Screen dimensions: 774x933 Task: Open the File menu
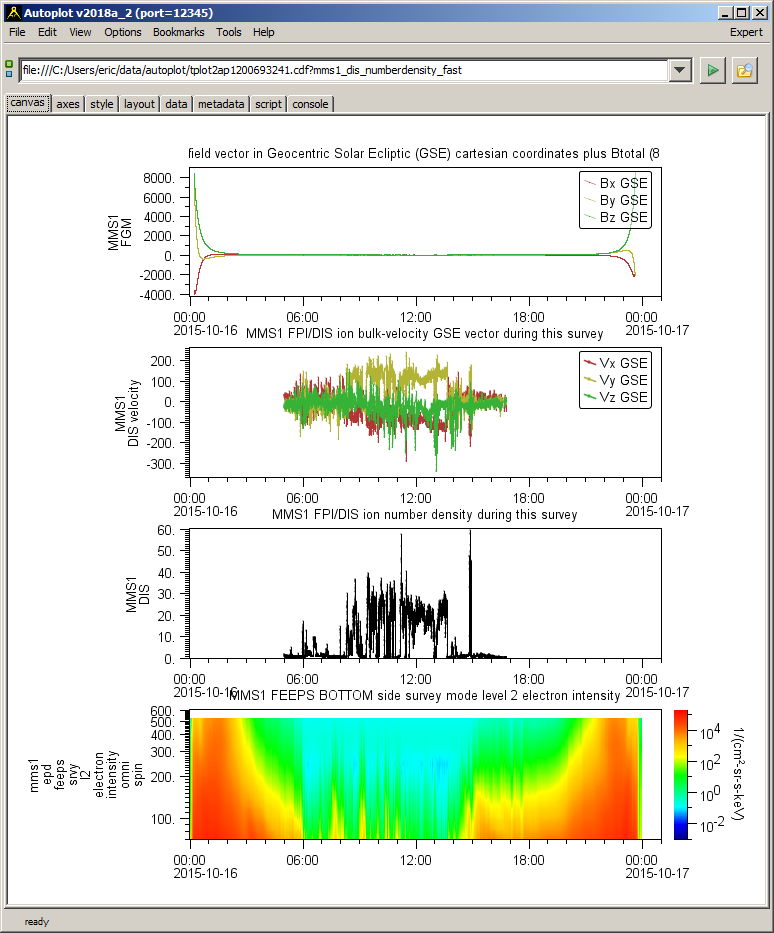[17, 32]
